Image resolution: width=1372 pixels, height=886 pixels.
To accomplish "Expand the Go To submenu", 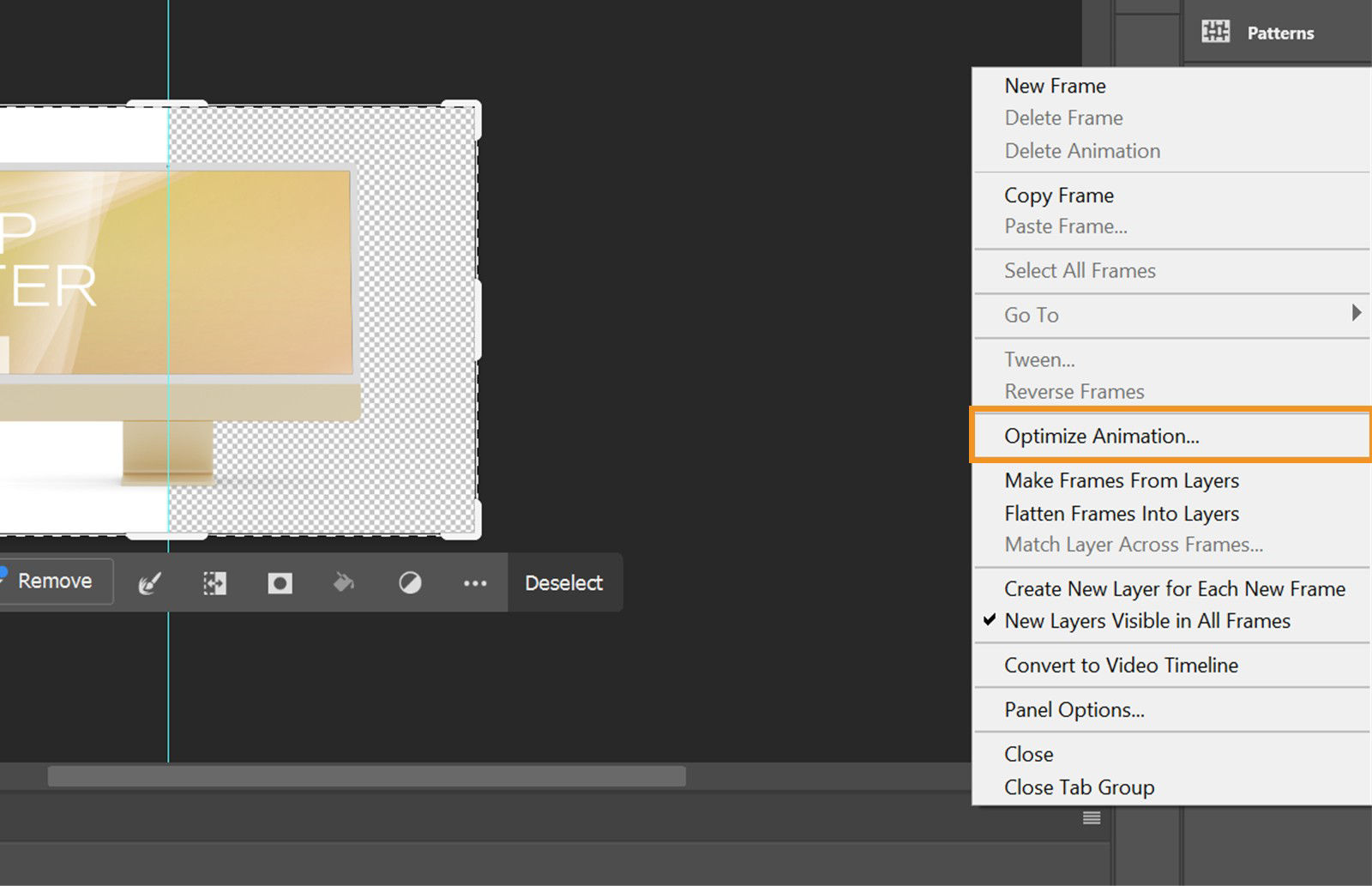I will (1031, 316).
